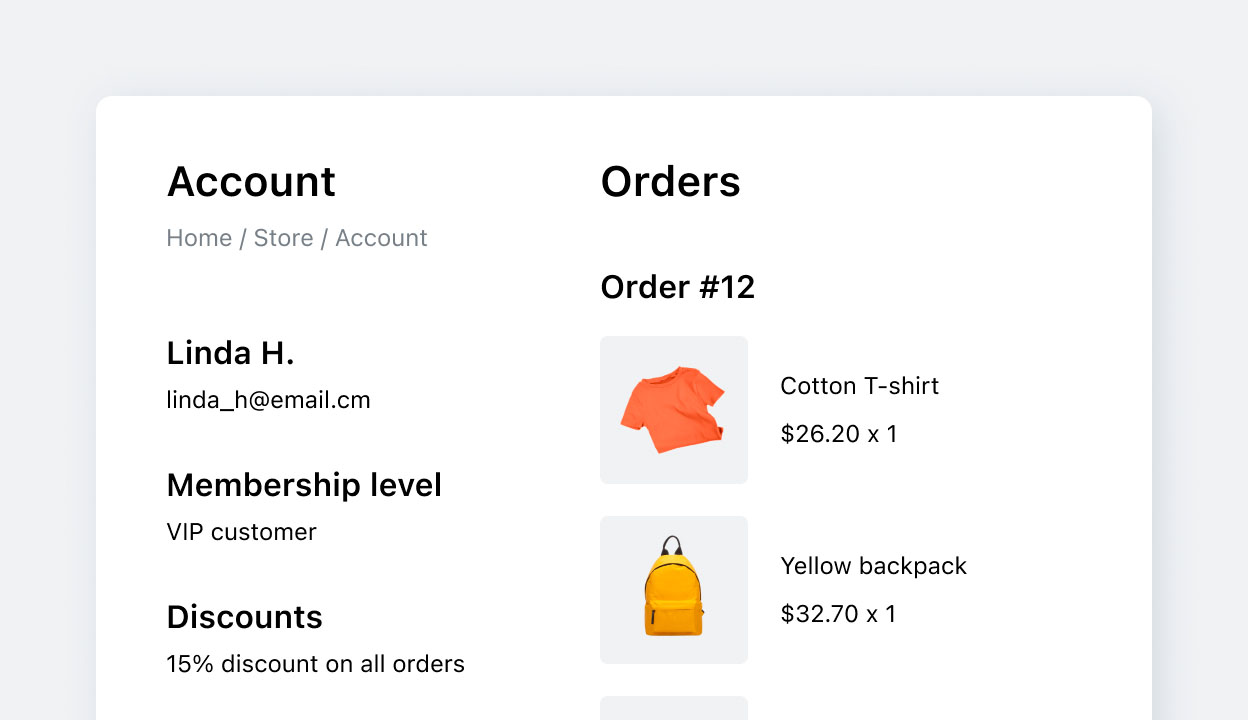1248x720 pixels.
Task: Open the Yellow backpack product title
Action: point(873,566)
